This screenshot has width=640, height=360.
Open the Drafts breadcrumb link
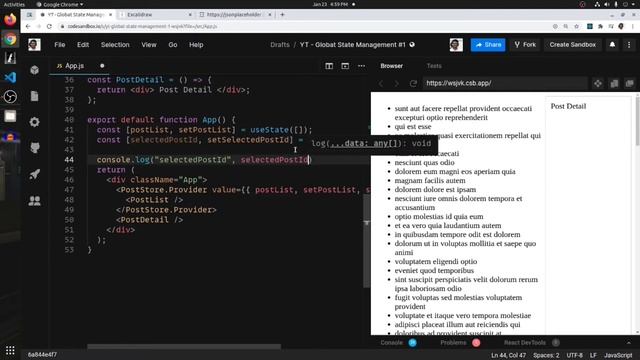click(280, 44)
